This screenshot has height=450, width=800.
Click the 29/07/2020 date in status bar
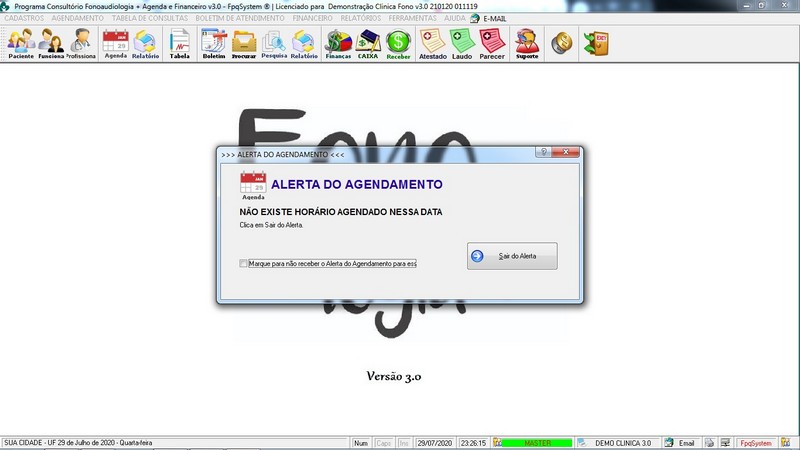click(x=435, y=443)
